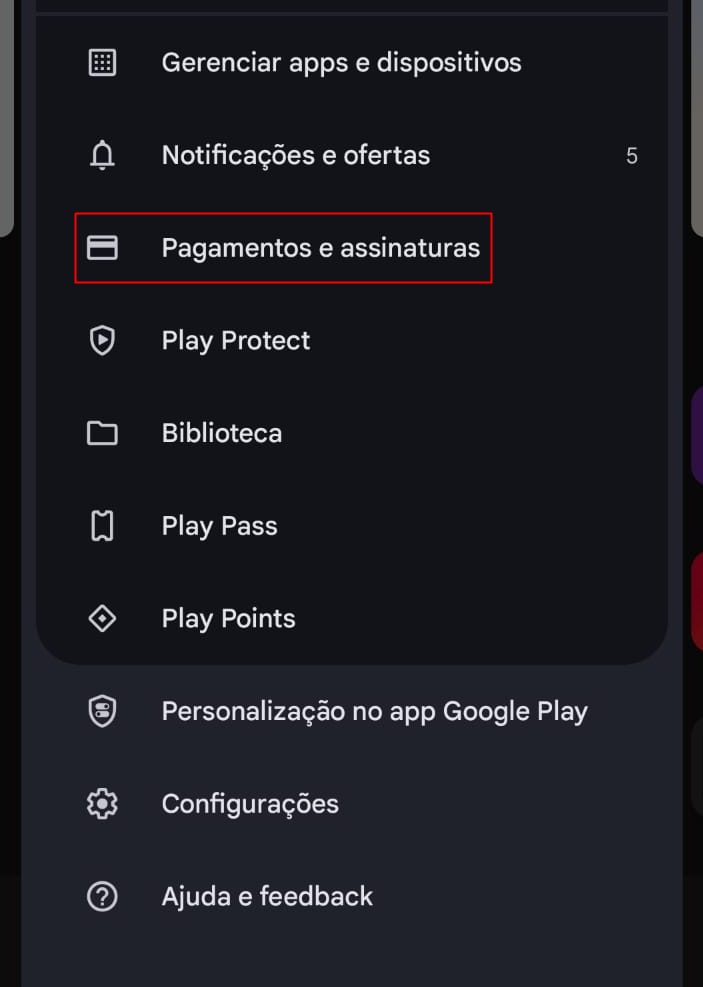Tap the Biblioteca folder icon
703x987 pixels.
click(102, 433)
